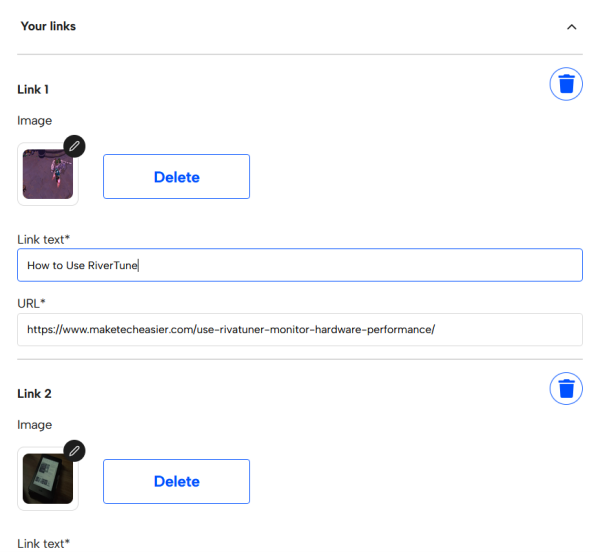This screenshot has height=552, width=600.
Task: Select the Link 2 Image label
Action: pyautogui.click(x=34, y=425)
